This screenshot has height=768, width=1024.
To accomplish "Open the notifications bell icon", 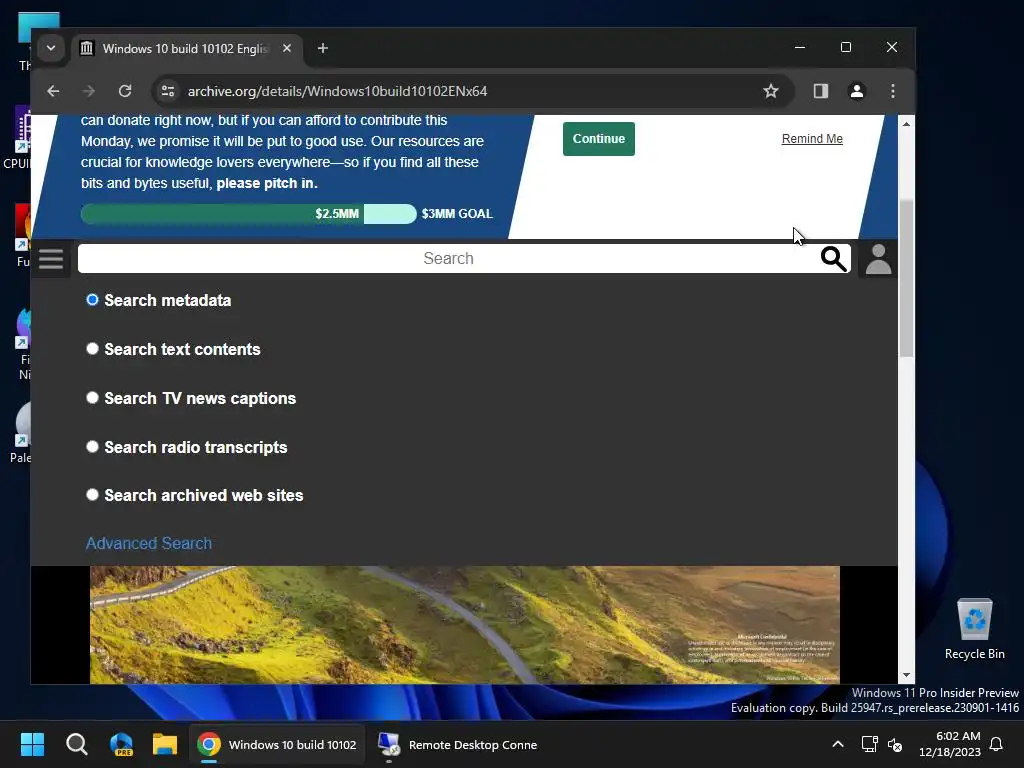I will point(997,744).
